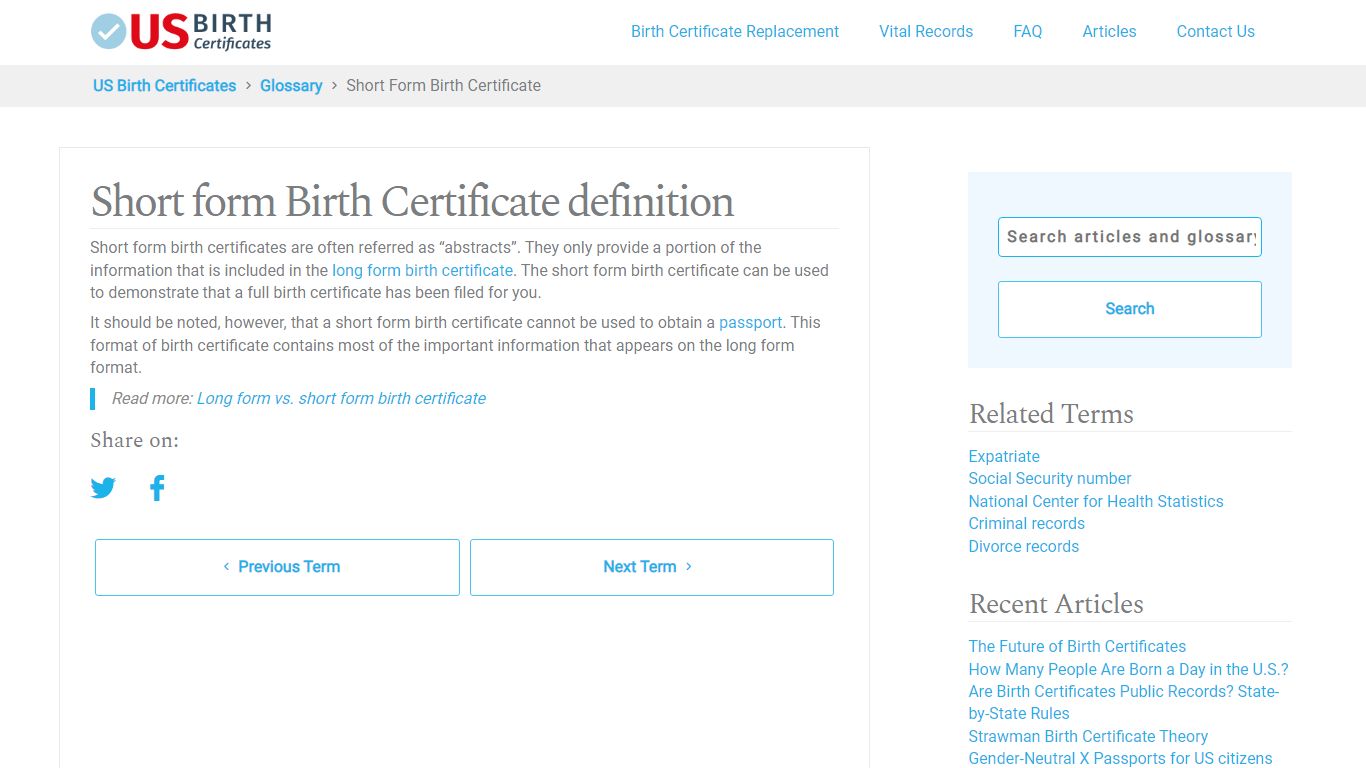Click US Birth Certificates breadcrumb
This screenshot has height=768, width=1366.
pos(164,86)
